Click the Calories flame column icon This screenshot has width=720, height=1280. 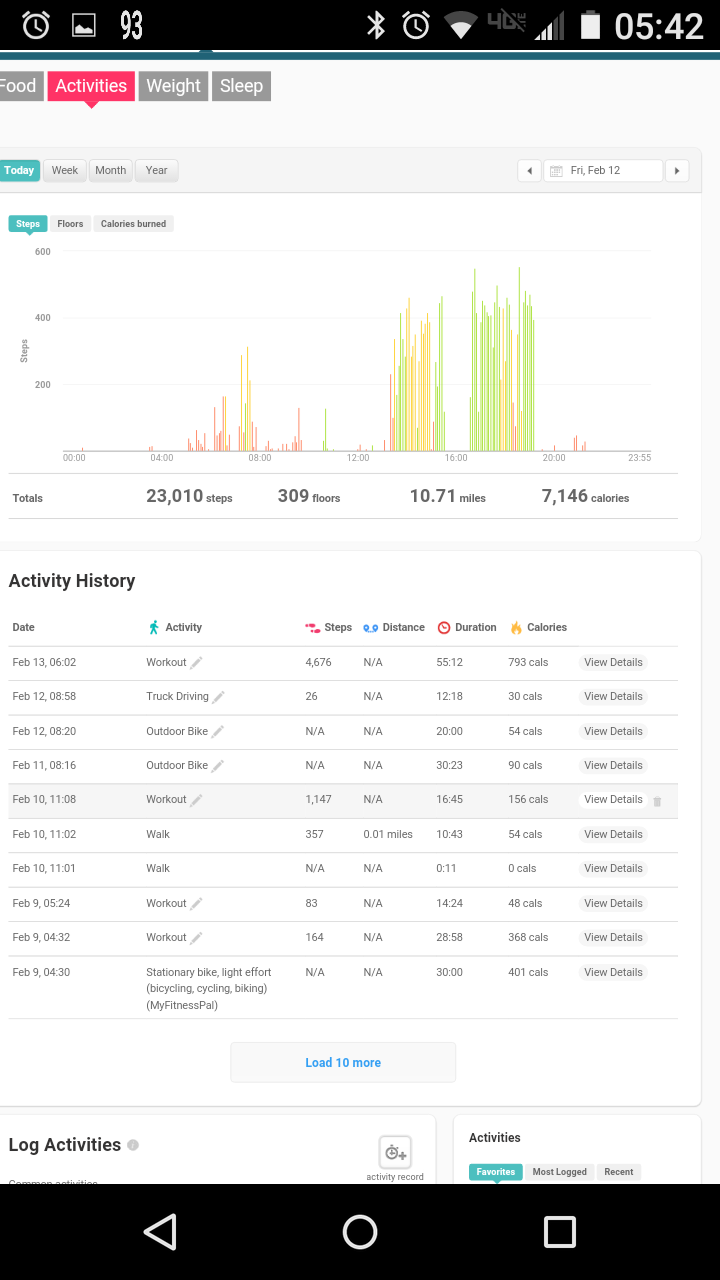point(516,628)
